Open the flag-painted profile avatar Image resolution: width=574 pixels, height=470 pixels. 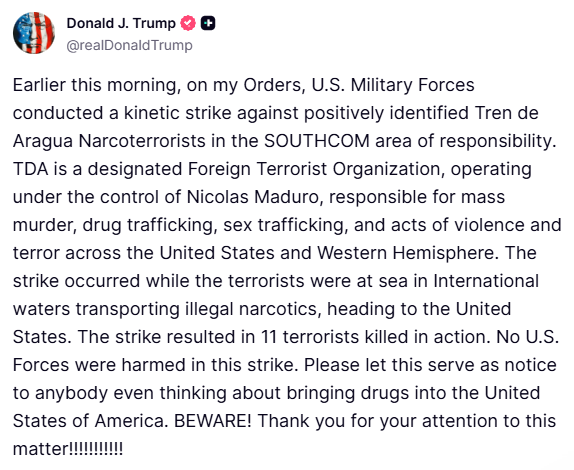tap(34, 33)
